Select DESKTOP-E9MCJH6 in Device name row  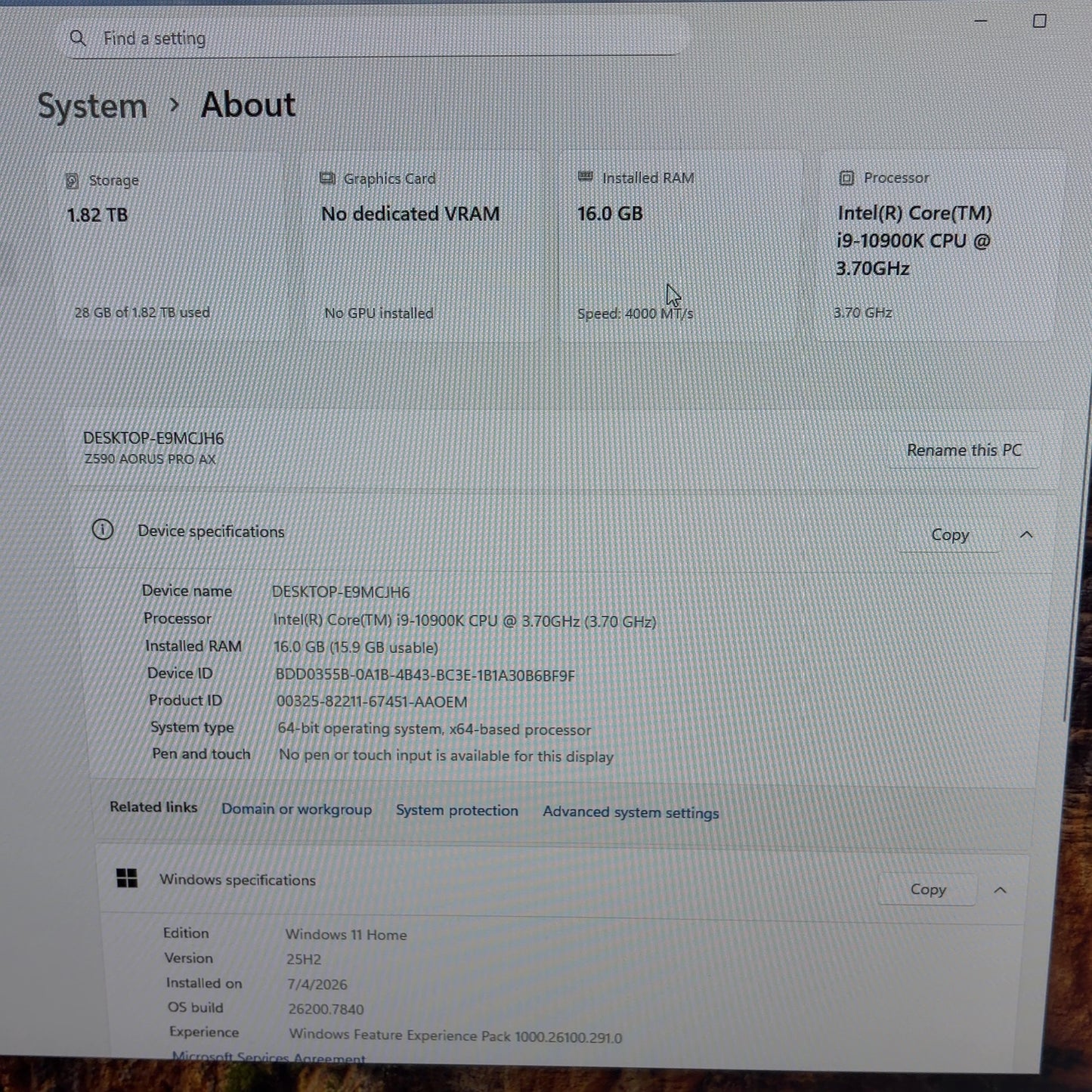pos(341,592)
